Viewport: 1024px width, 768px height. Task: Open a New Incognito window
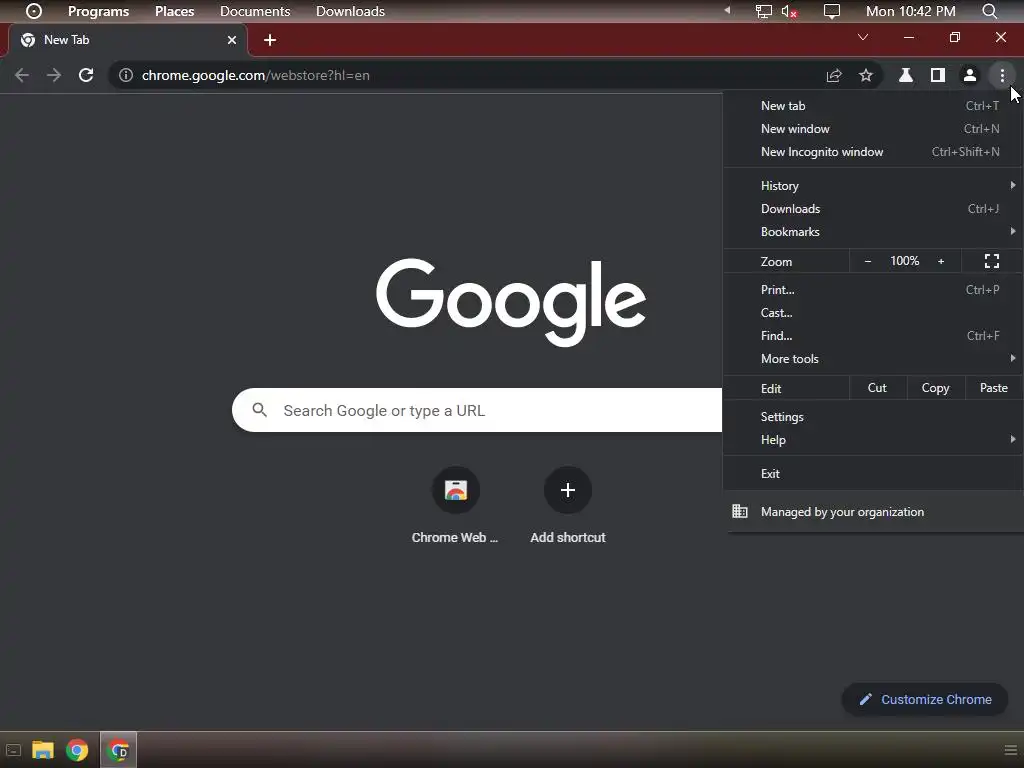coord(873,152)
